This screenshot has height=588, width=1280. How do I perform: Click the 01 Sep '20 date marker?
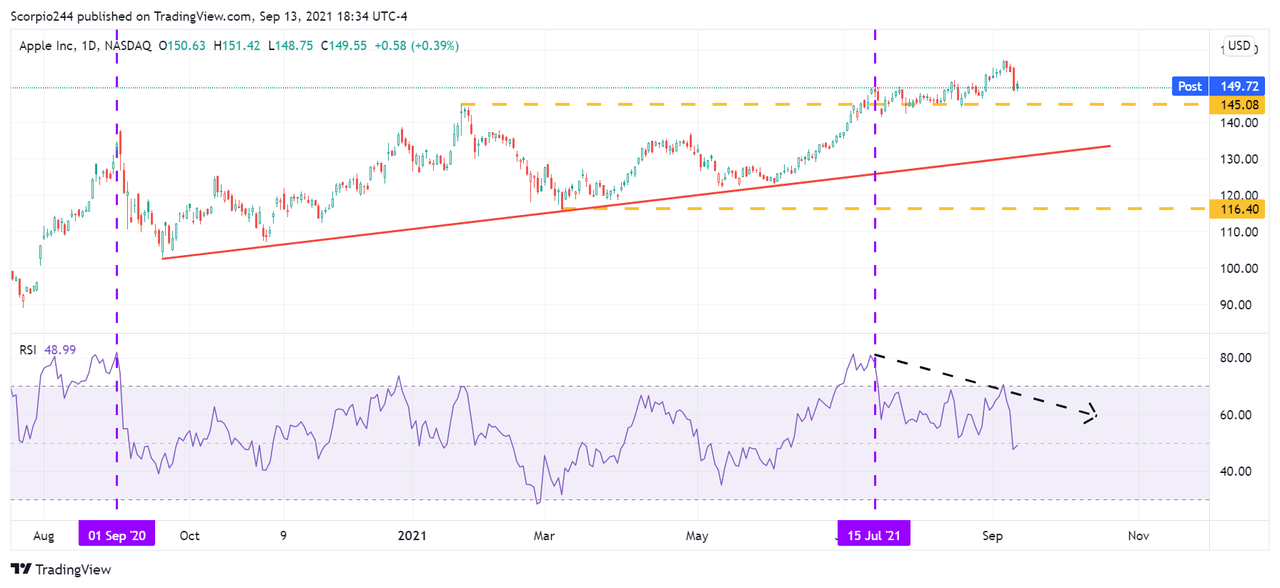117,536
